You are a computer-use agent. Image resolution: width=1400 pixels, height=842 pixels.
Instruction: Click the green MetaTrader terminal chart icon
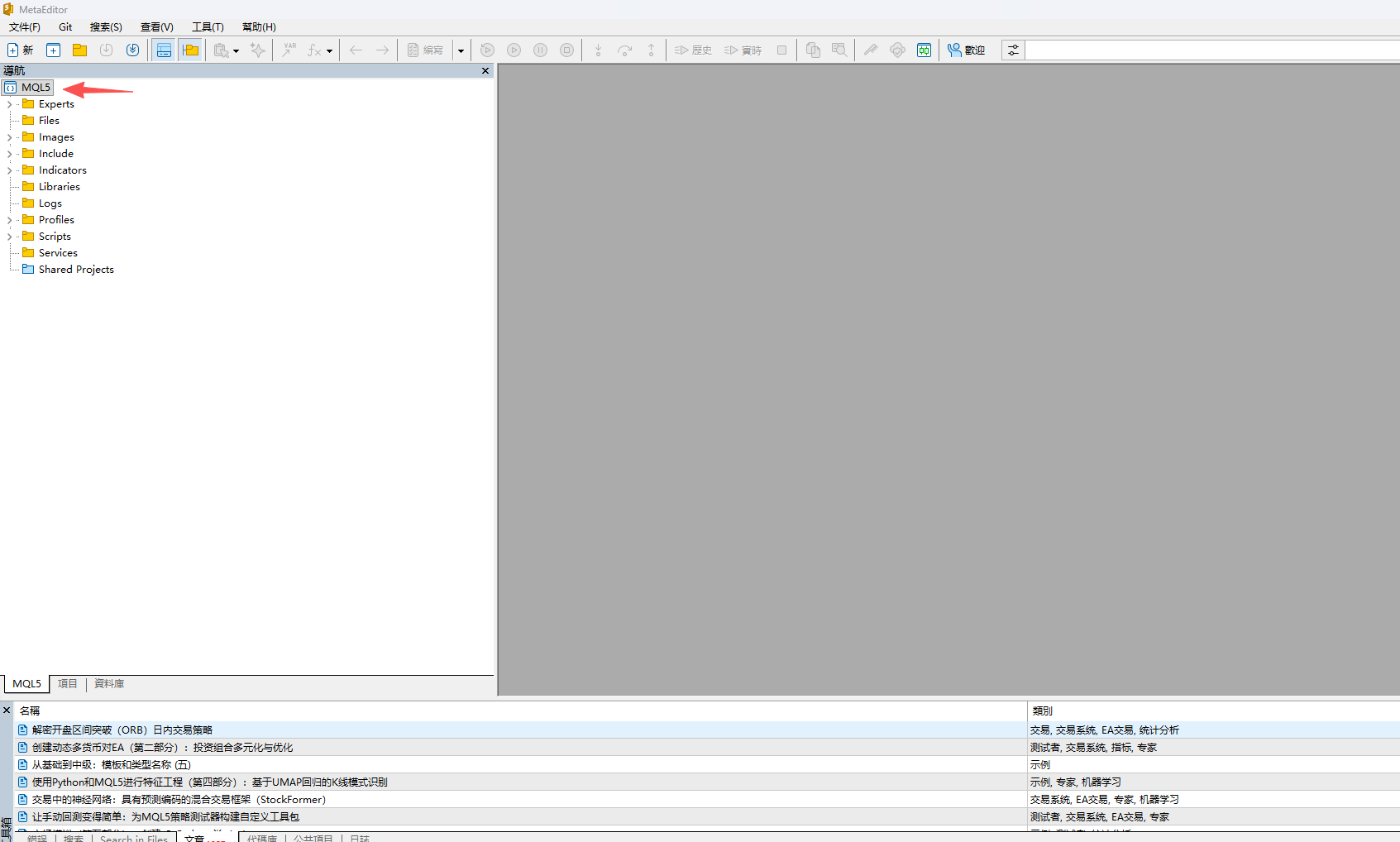[924, 50]
